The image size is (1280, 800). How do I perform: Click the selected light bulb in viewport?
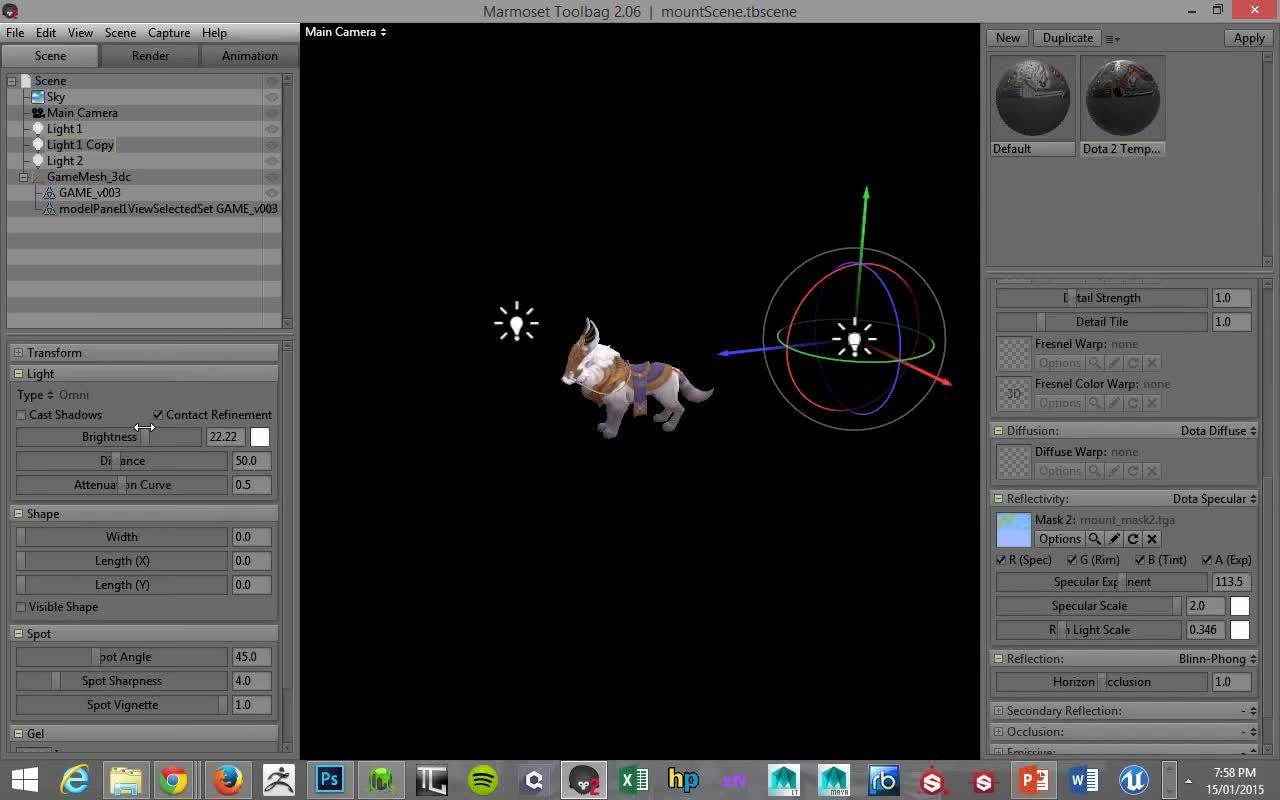click(x=854, y=340)
